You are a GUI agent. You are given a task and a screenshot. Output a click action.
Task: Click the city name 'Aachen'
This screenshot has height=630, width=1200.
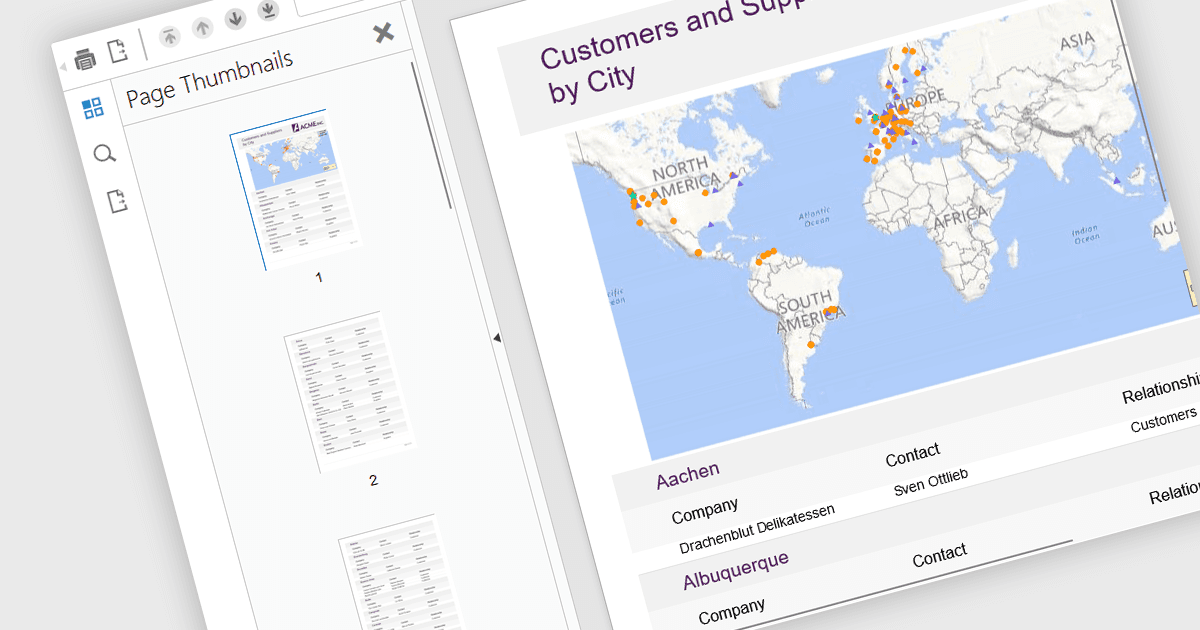pos(687,476)
